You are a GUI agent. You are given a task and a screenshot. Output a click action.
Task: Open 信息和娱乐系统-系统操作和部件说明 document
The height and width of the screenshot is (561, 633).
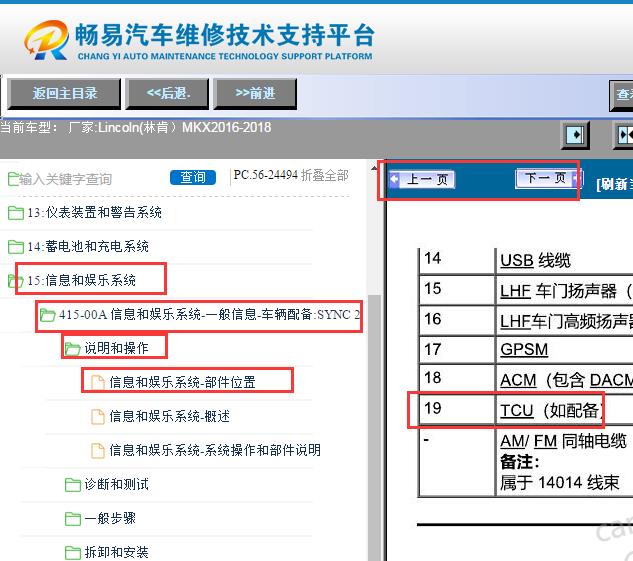coord(215,450)
